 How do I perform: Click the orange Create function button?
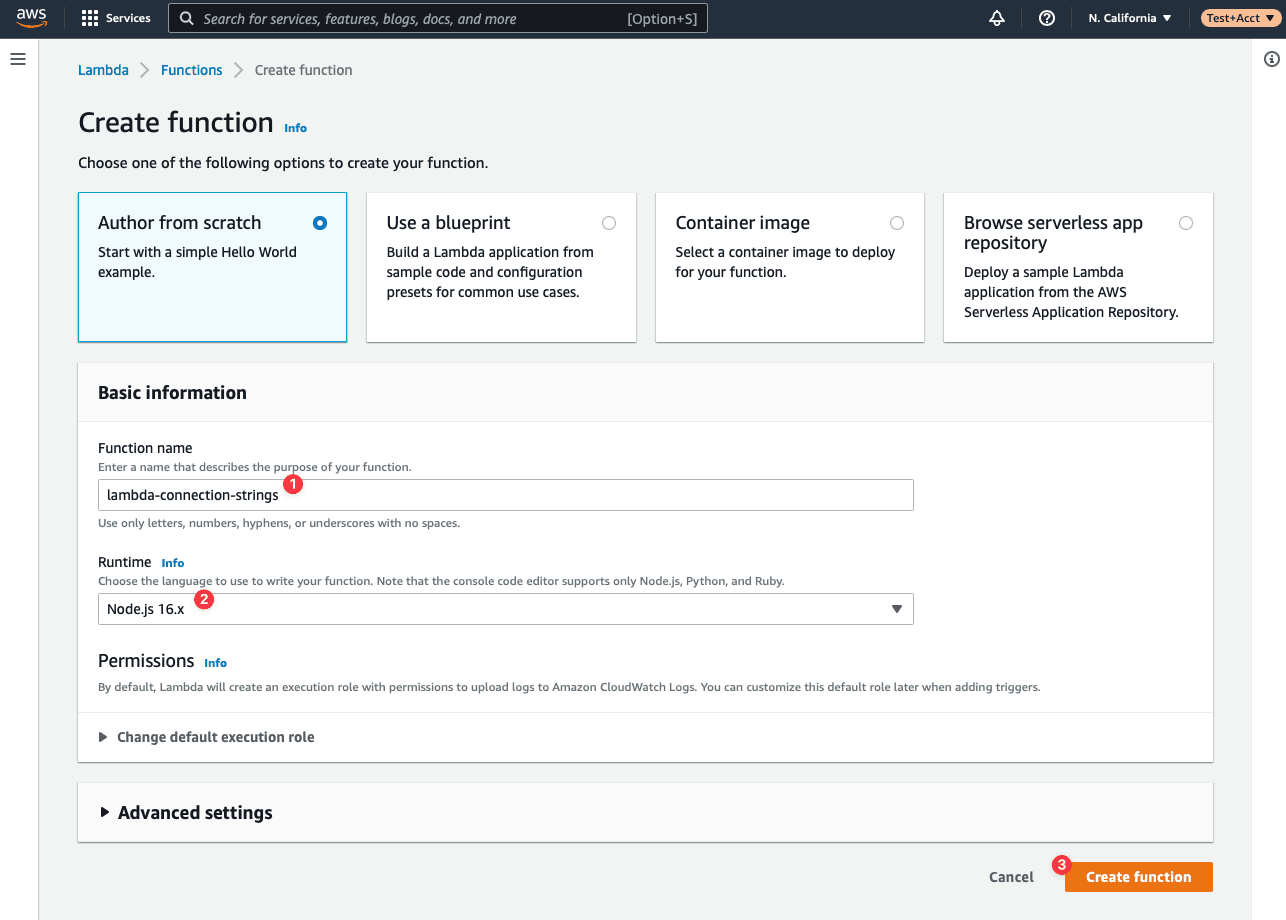pos(1139,877)
